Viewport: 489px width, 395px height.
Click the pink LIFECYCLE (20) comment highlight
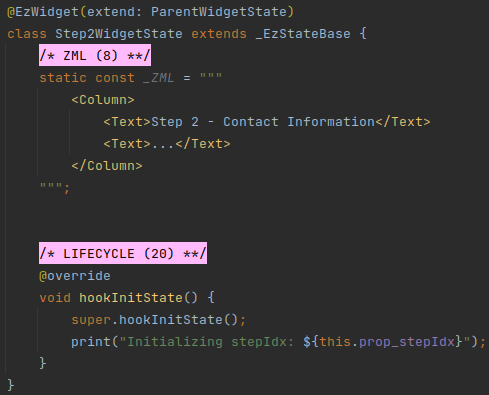(x=123, y=253)
